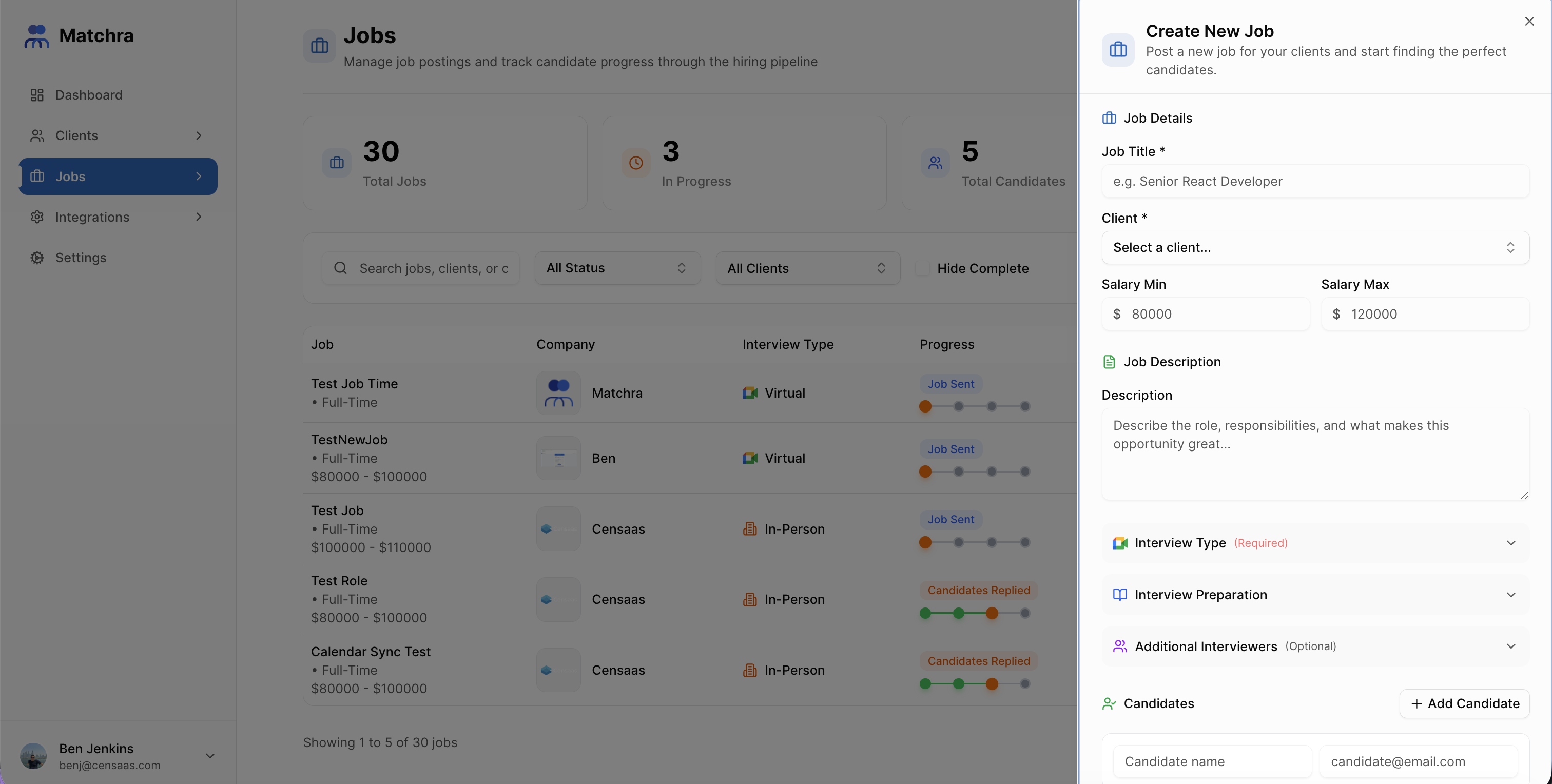Screen dimensions: 1552x784
Task: Click the Add Candidate button
Action: (x=1464, y=703)
